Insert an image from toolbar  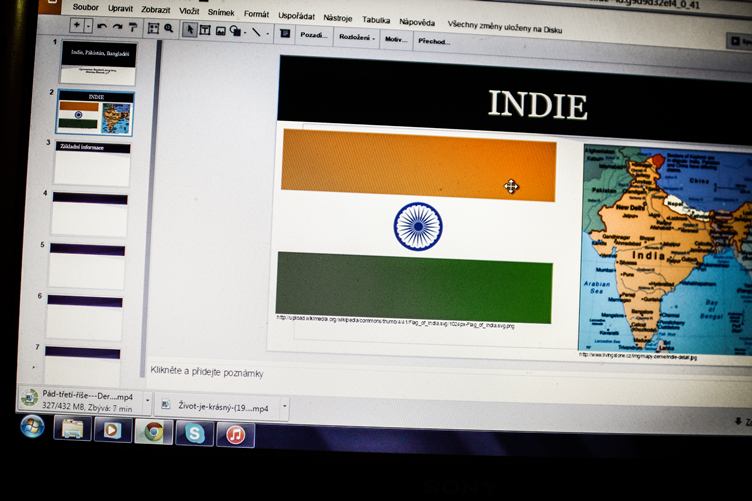tap(221, 31)
